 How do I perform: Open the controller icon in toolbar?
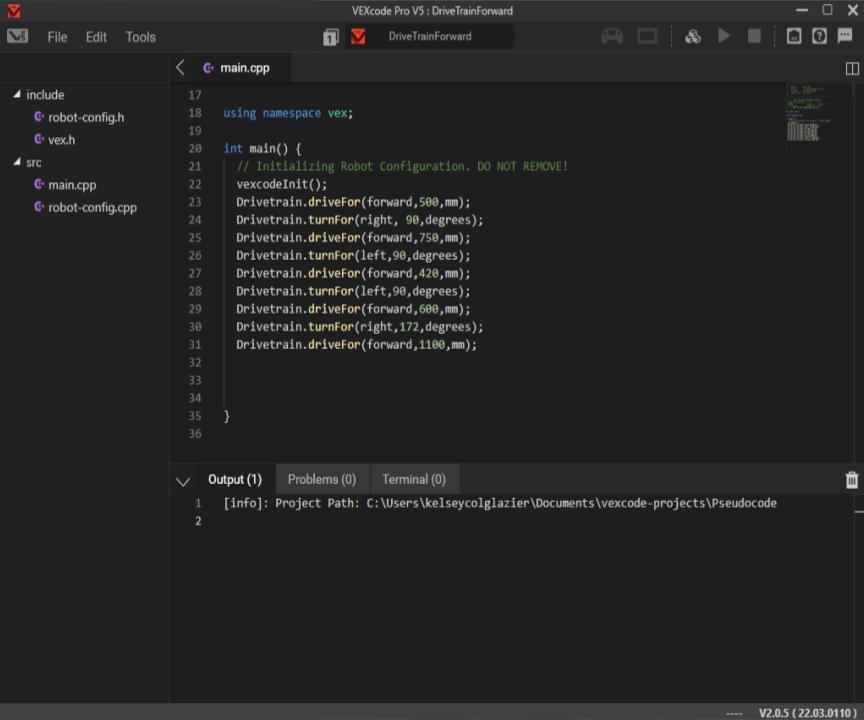612,37
